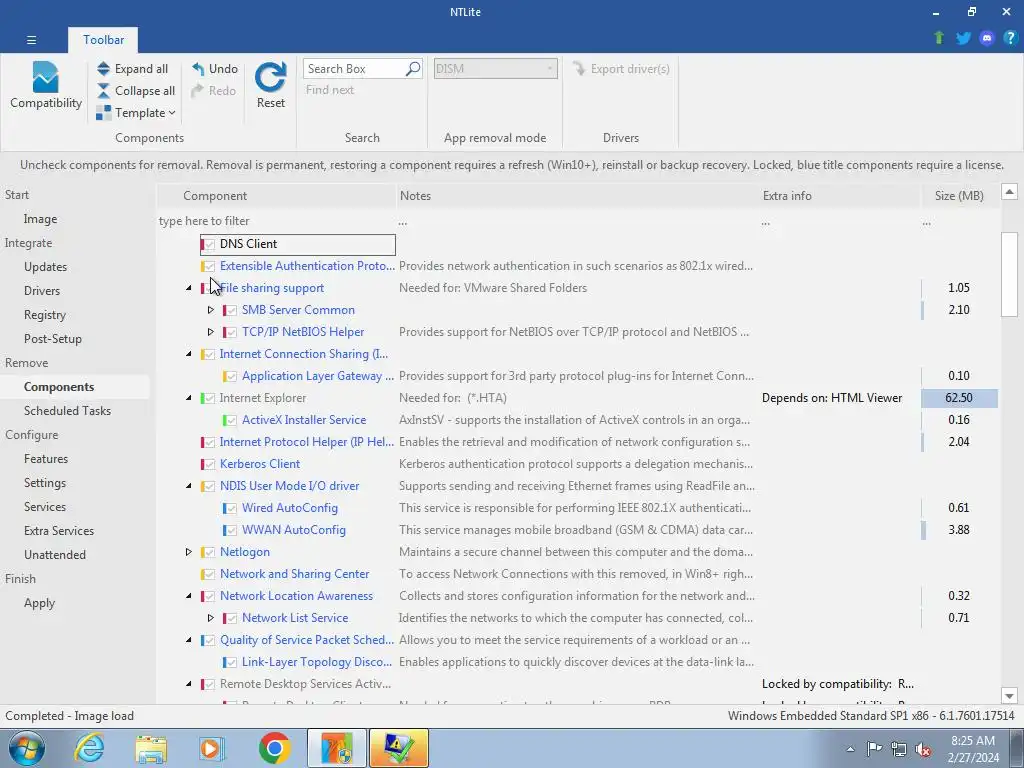
Task: Click the Expand all icon
Action: [104, 69]
